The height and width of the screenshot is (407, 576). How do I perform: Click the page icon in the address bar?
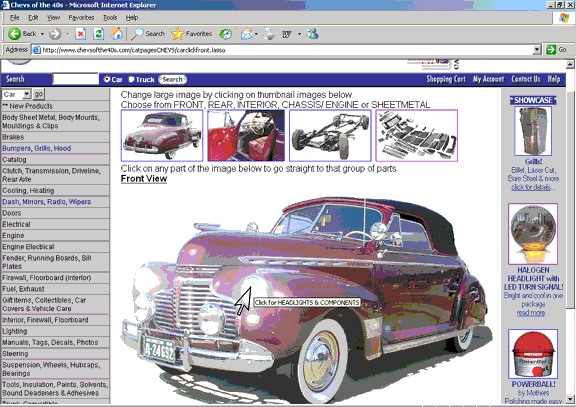tap(36, 50)
